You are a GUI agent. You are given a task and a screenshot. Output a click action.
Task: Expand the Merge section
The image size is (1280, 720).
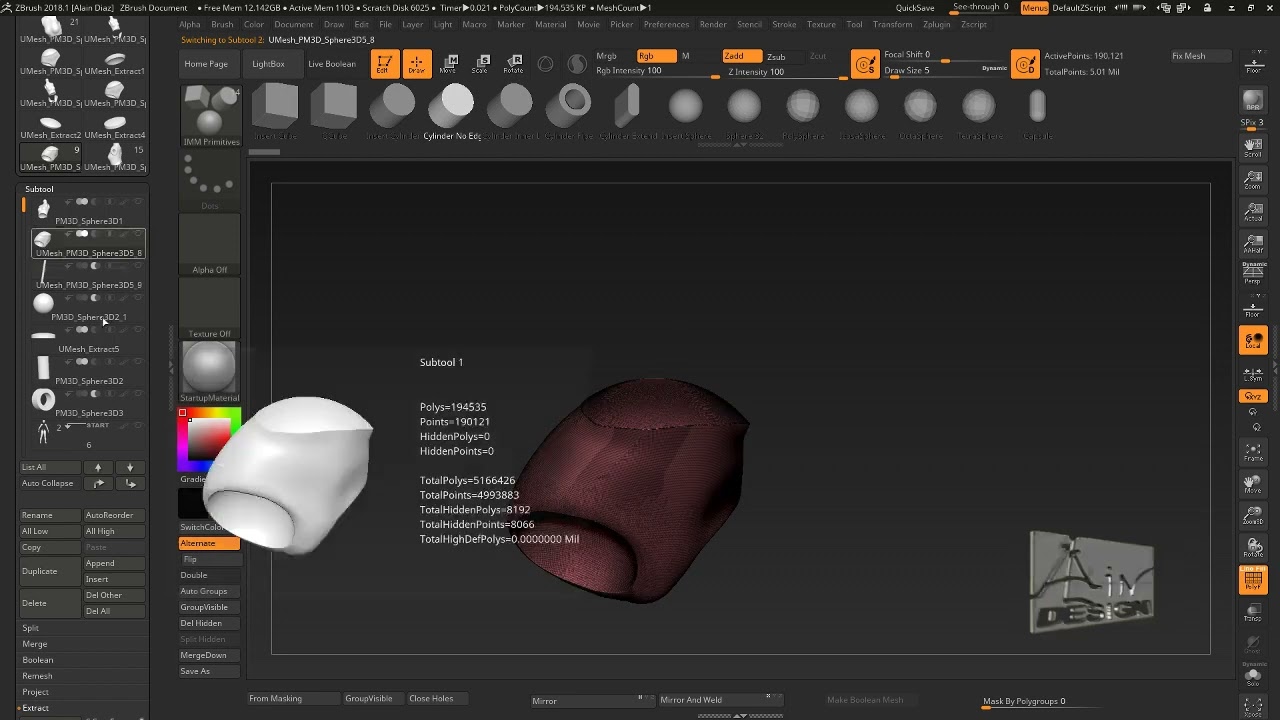coord(35,644)
